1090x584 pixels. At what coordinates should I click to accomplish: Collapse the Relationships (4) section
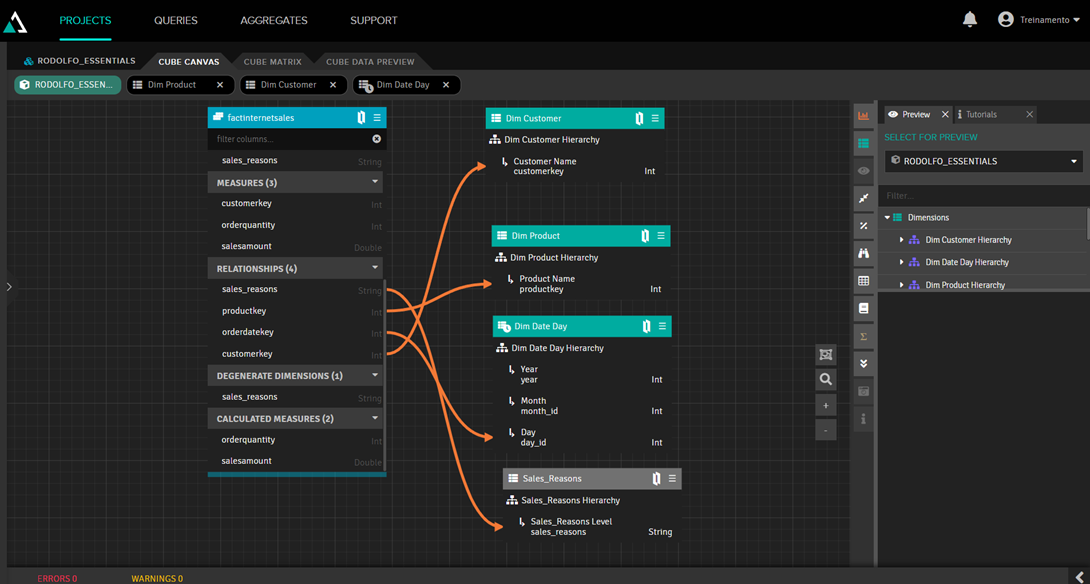pos(375,268)
